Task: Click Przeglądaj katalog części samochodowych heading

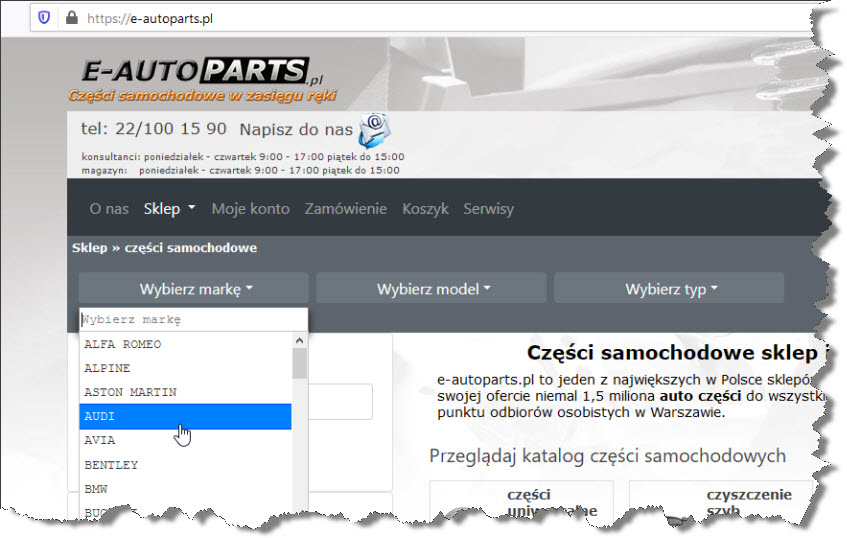Action: click(607, 456)
